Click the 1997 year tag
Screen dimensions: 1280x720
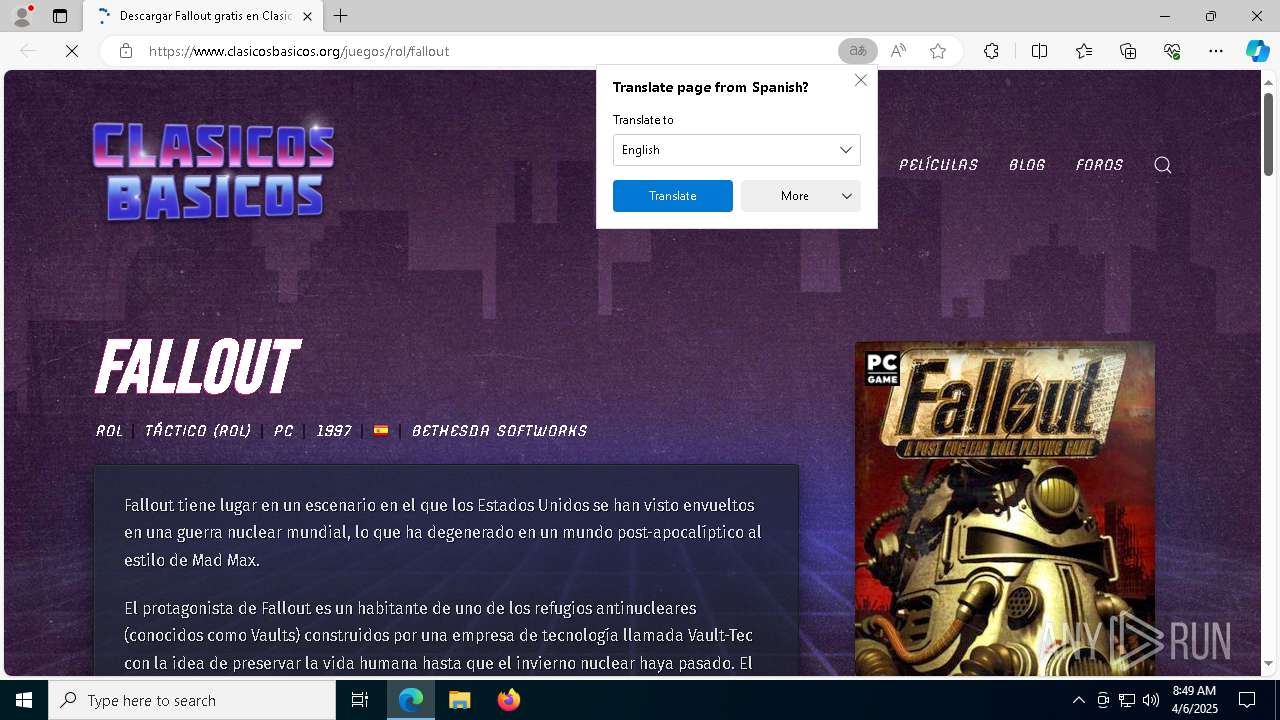(x=334, y=431)
